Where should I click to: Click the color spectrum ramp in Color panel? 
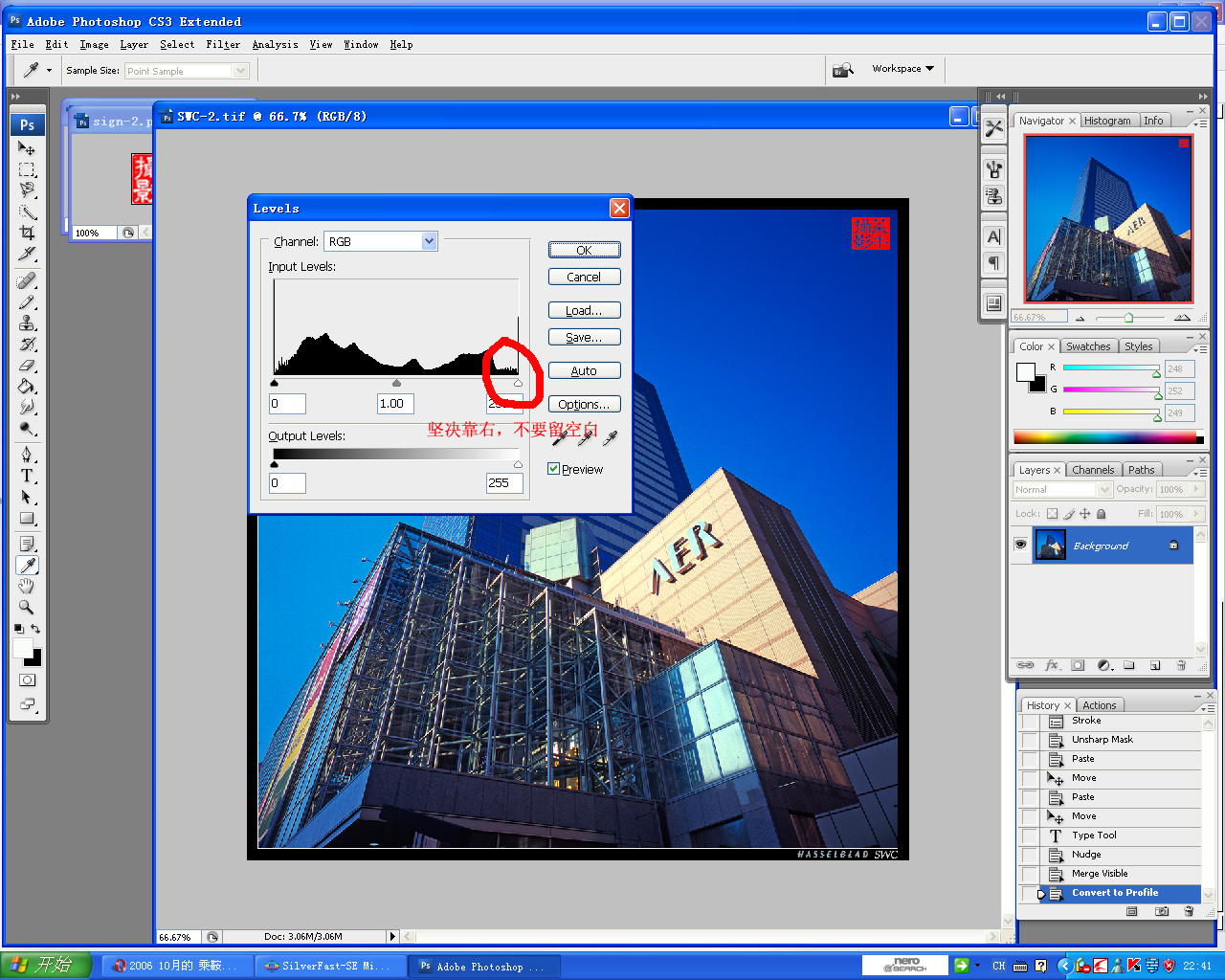(1105, 437)
